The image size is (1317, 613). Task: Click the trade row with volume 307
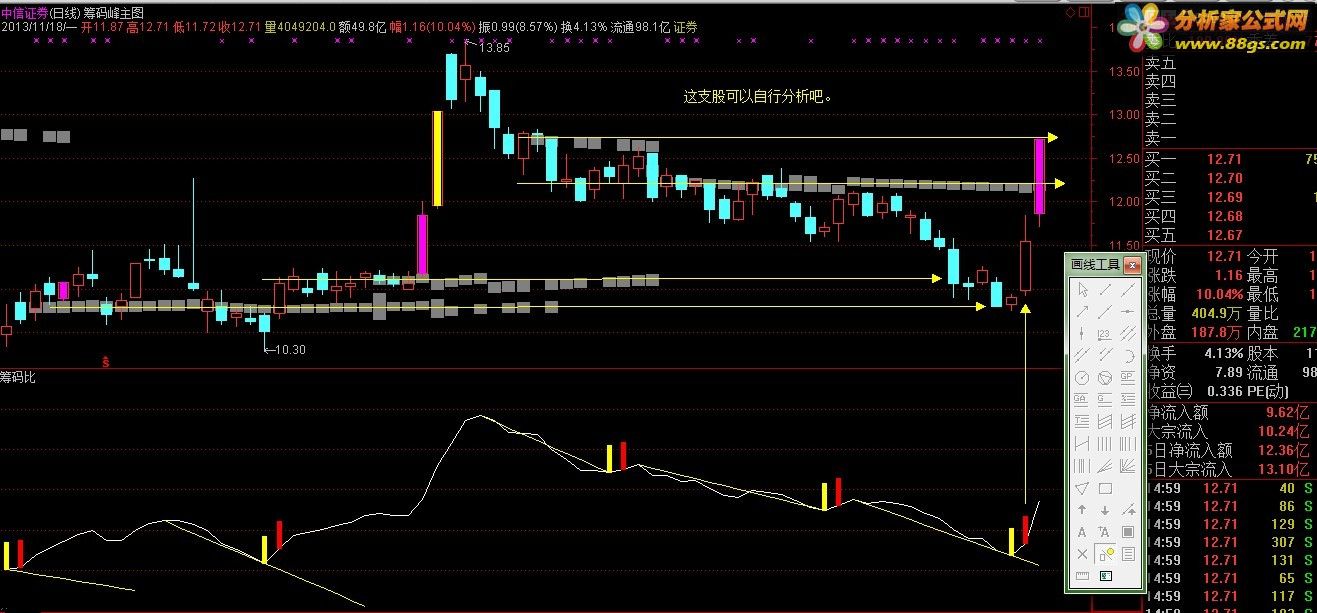pos(1230,542)
